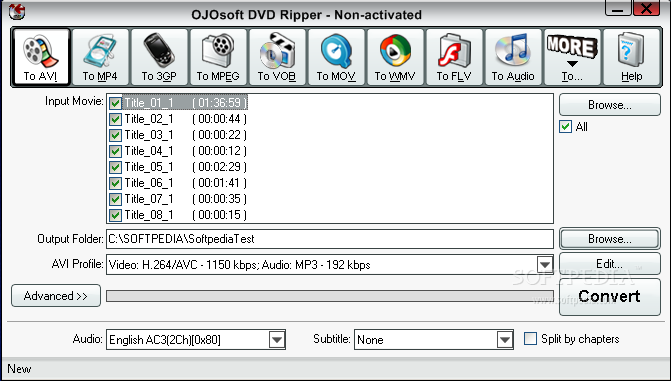Viewport: 671px width, 381px height.
Task: Click the OJOsoft app icon in title bar
Action: 17,11
